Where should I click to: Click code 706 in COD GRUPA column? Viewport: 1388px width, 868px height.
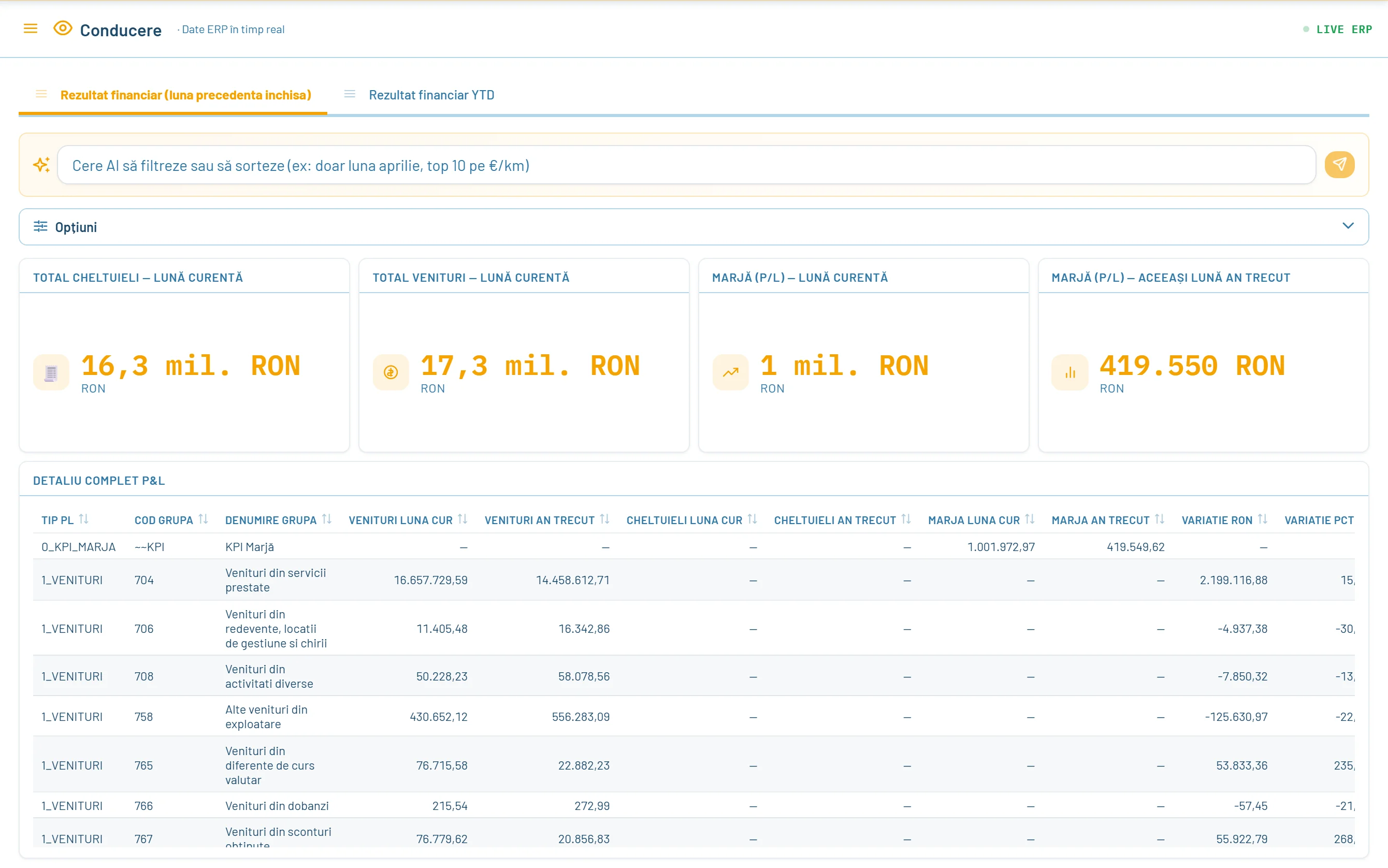click(143, 629)
